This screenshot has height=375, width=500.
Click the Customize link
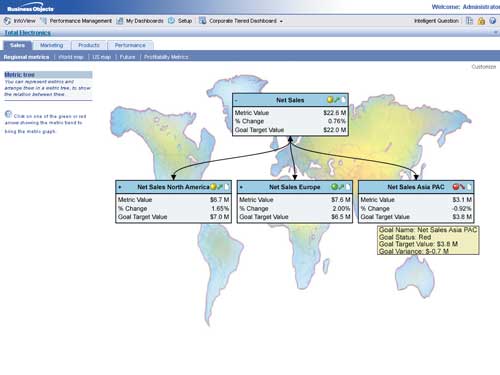pos(484,67)
